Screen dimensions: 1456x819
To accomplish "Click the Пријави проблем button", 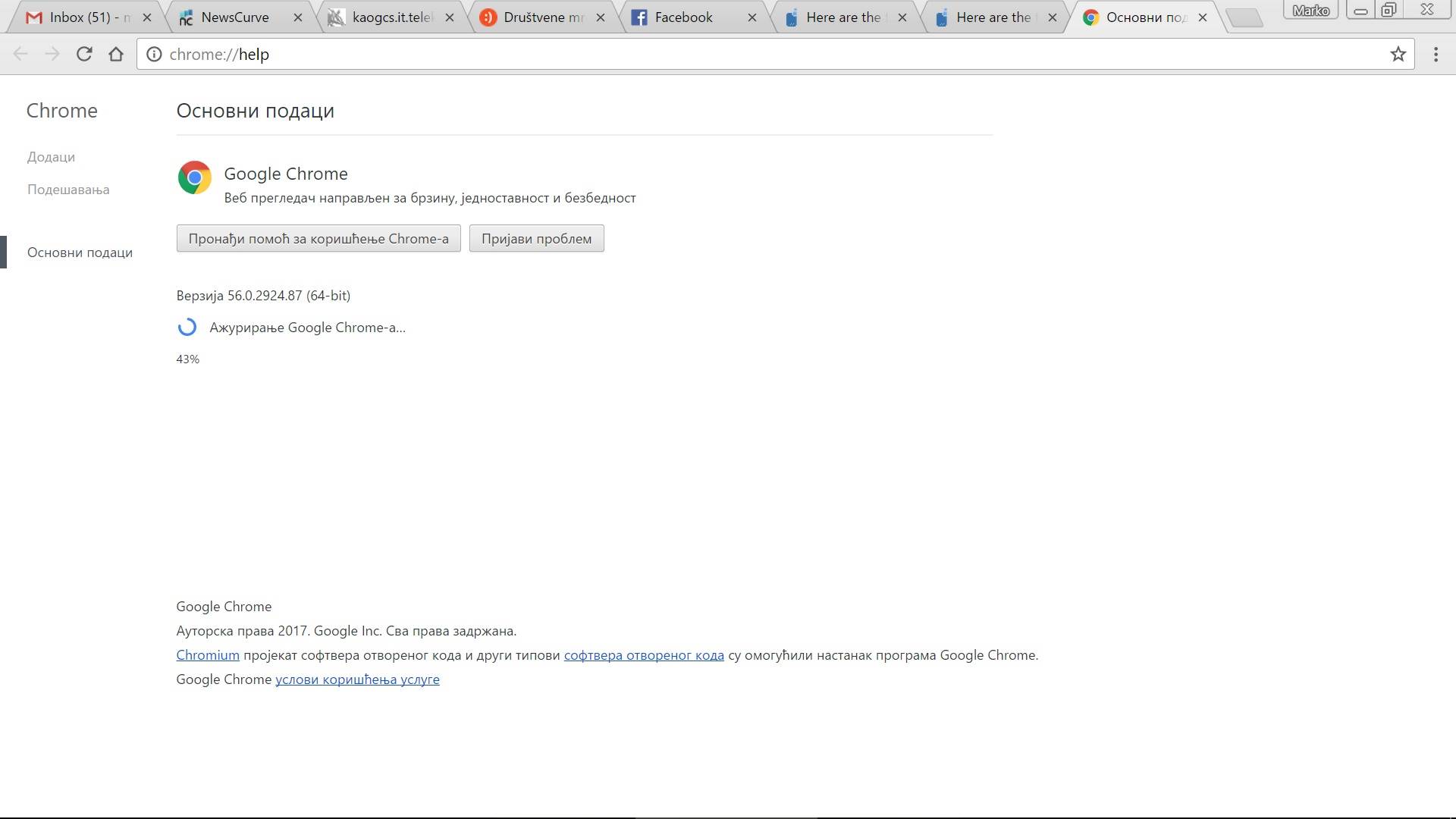I will click(x=536, y=238).
